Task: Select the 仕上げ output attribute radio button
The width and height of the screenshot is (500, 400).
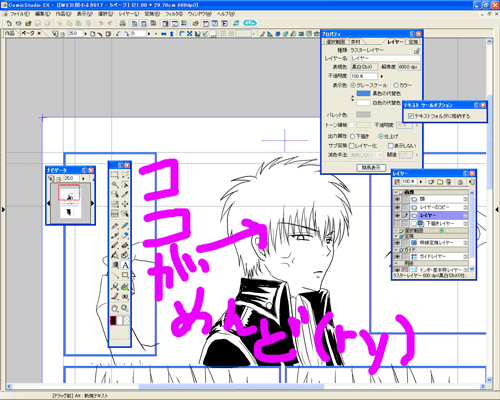Action: 381,136
